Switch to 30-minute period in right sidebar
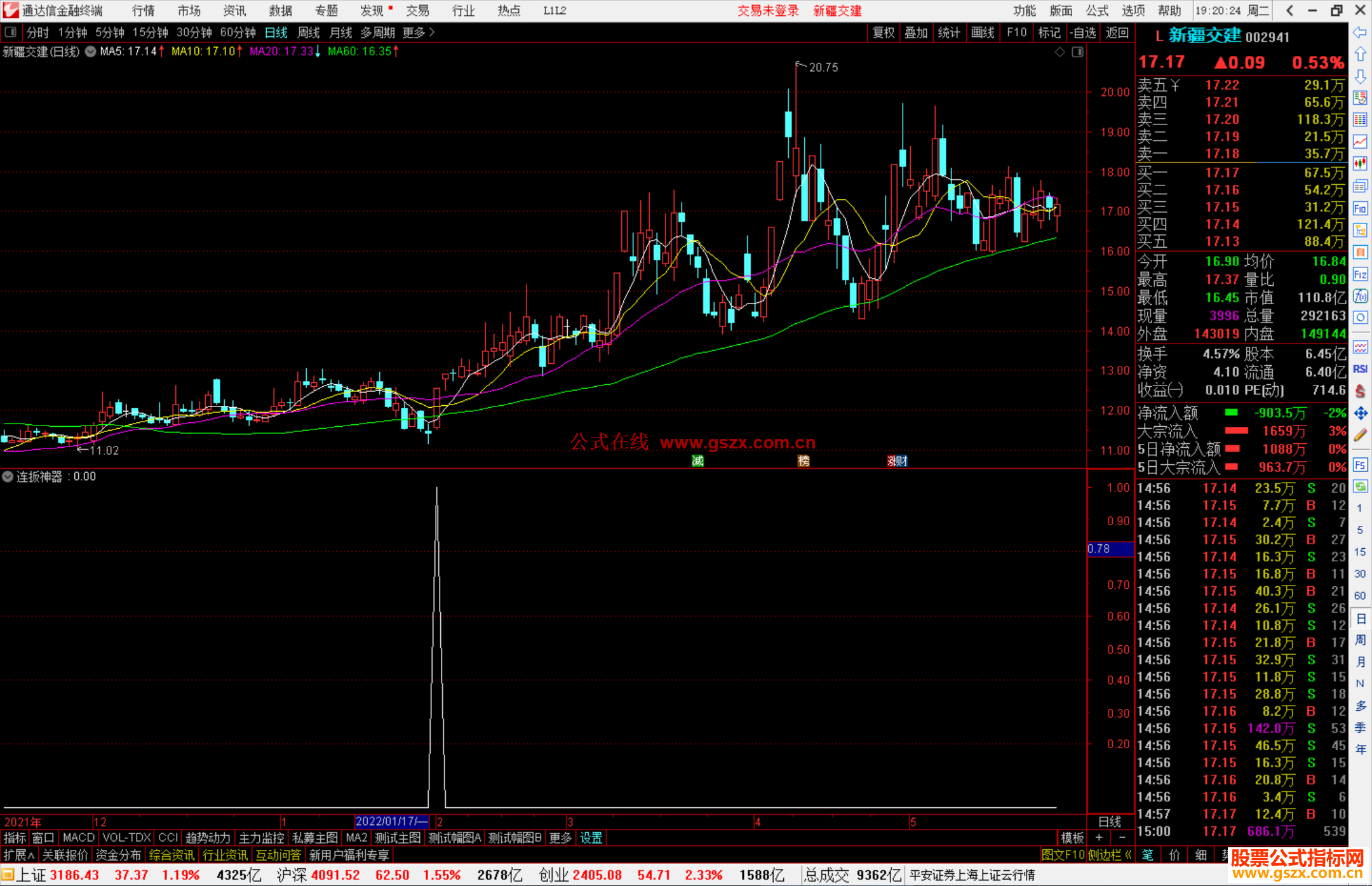 tap(1360, 574)
